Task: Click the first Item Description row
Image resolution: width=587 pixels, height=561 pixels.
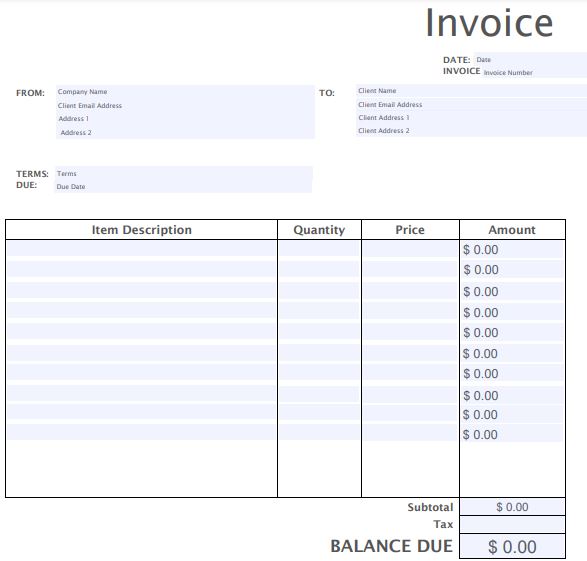Action: (x=142, y=249)
